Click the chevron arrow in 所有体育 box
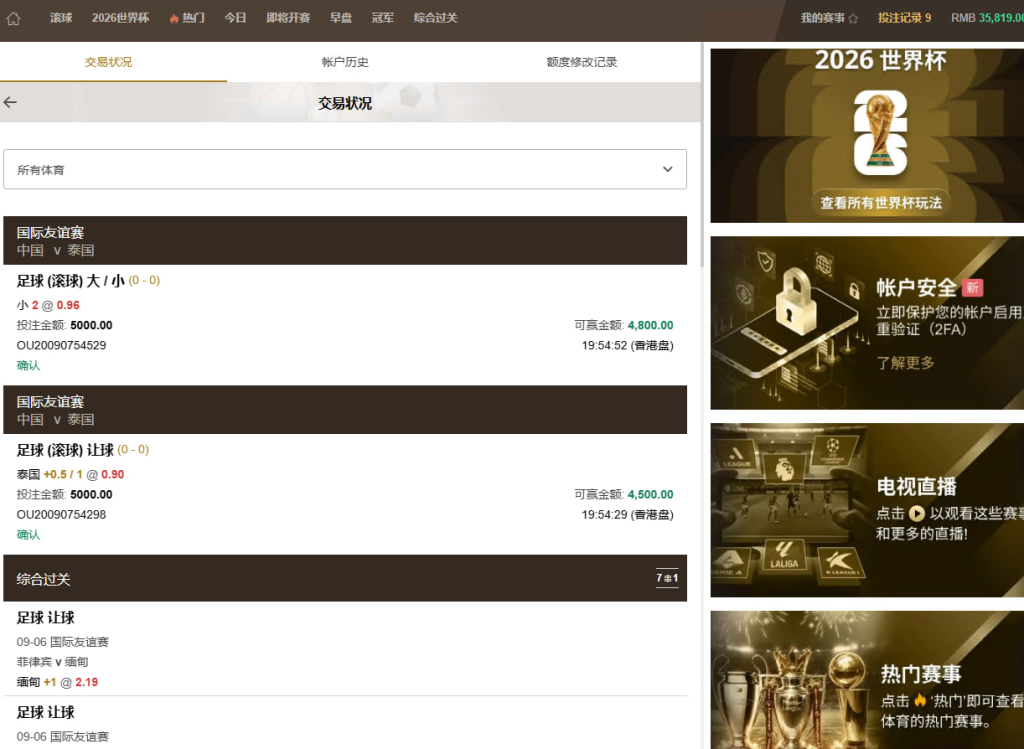Screen dimensions: 1024x749 tap(667, 169)
